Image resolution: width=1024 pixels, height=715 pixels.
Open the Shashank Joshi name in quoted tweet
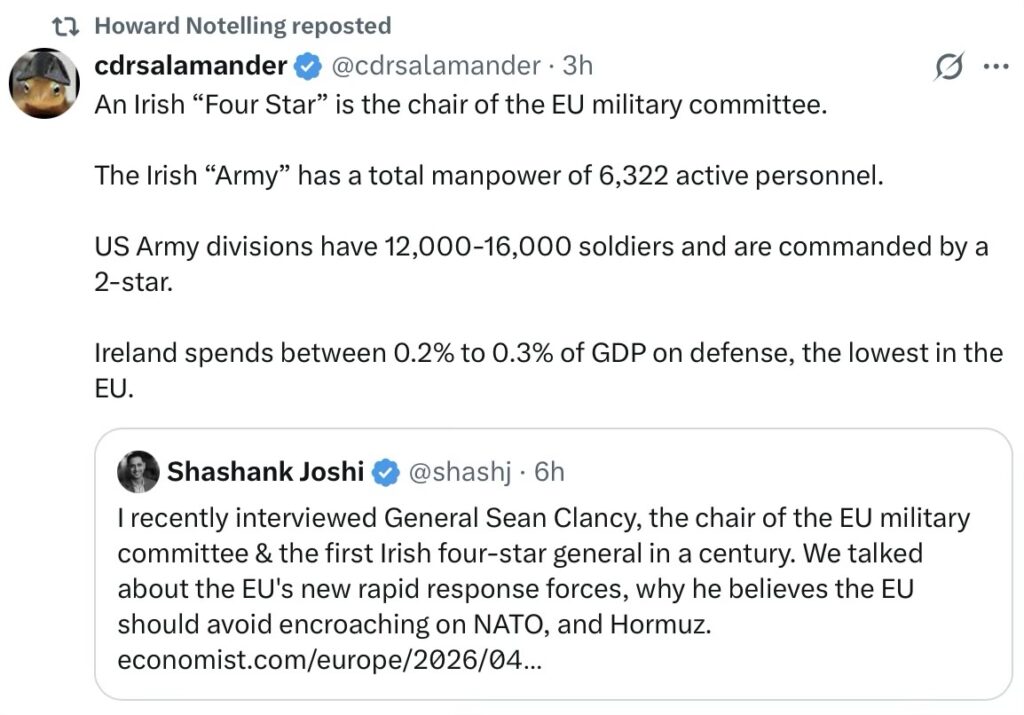point(265,471)
